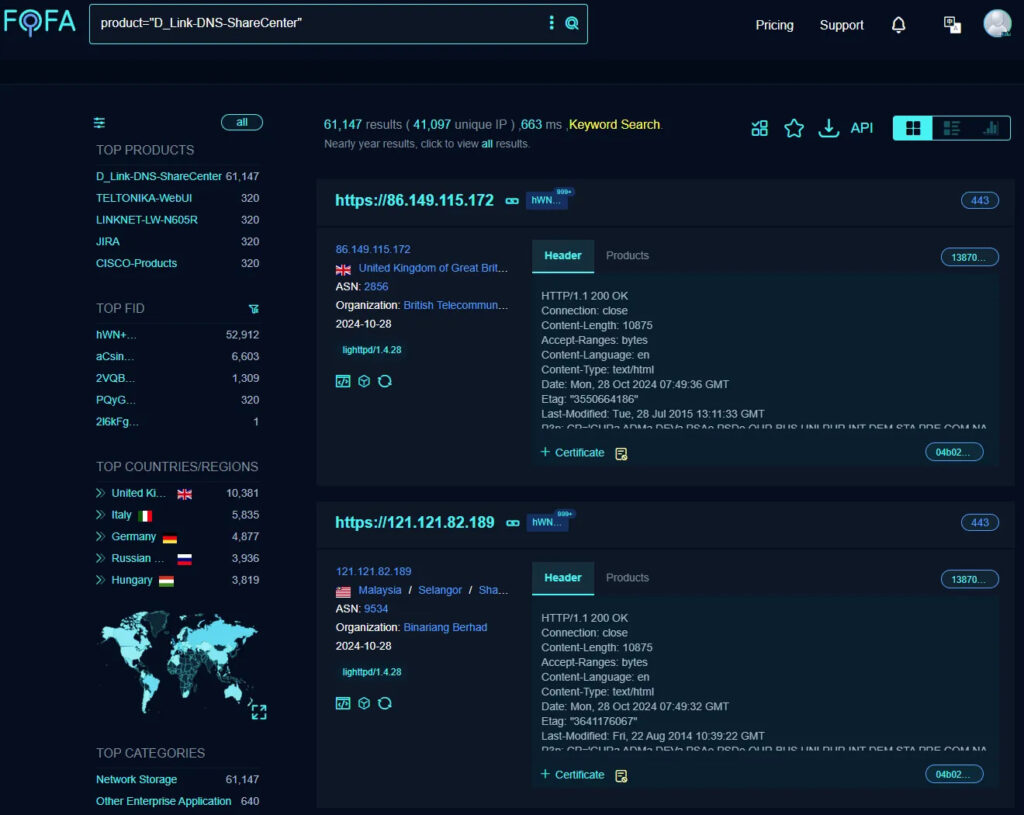Switch to list view layout
1024x815 pixels.
coord(952,128)
